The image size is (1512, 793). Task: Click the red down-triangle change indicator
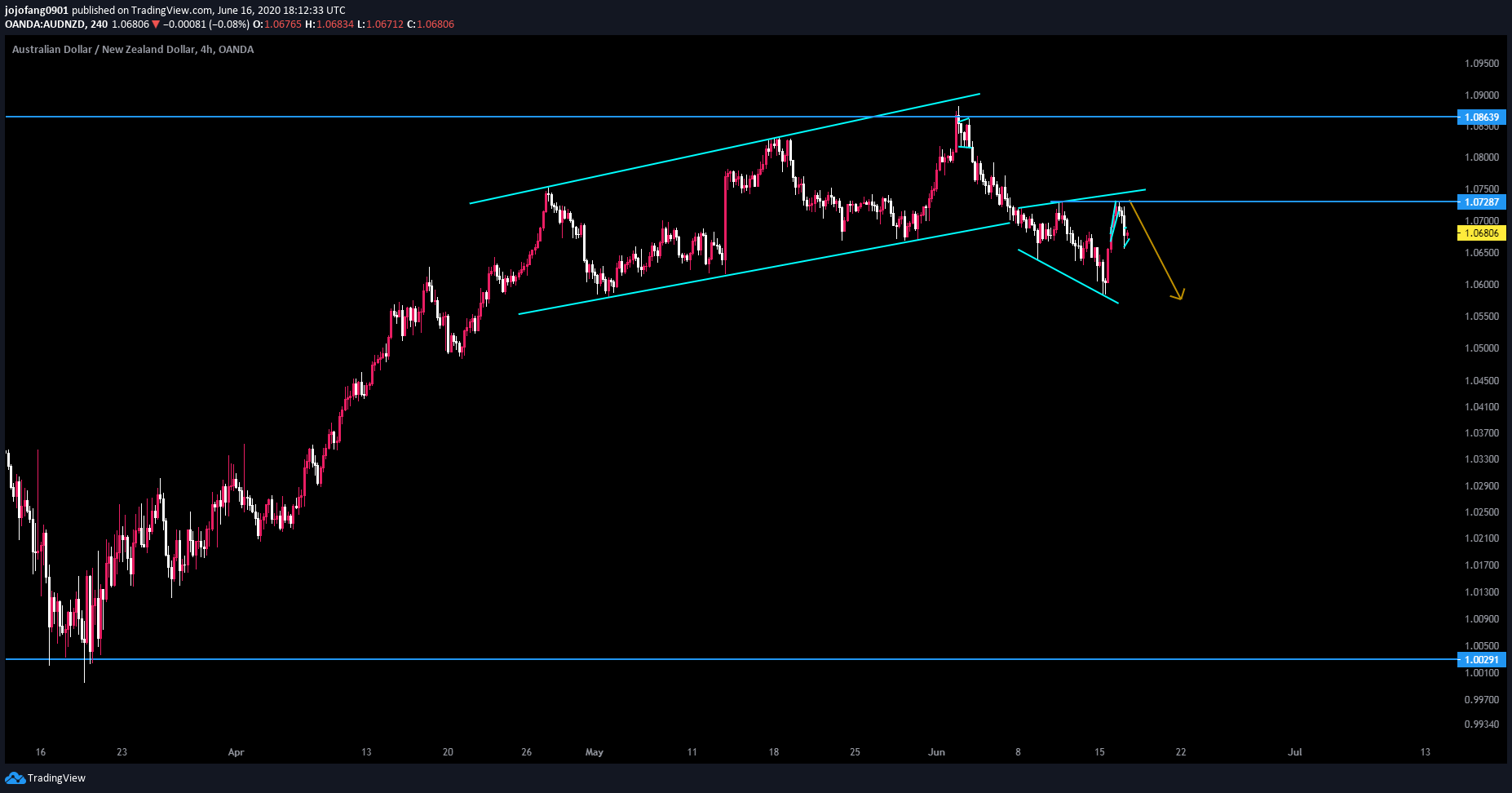point(156,24)
